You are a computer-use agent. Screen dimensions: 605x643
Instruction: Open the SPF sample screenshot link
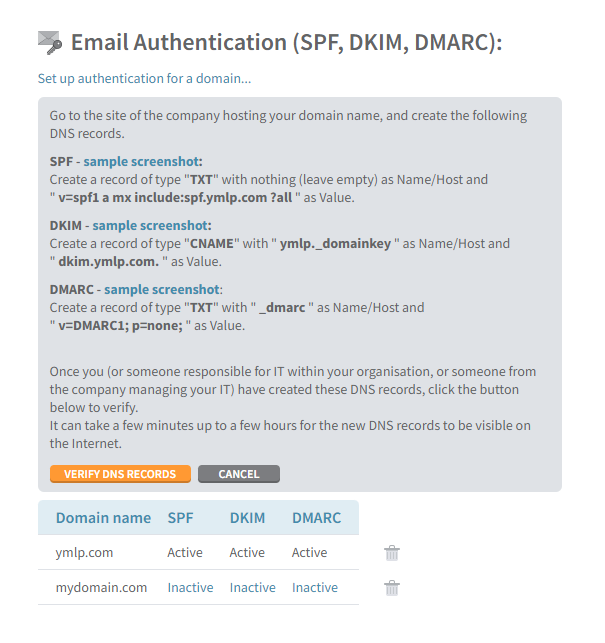coord(141,162)
